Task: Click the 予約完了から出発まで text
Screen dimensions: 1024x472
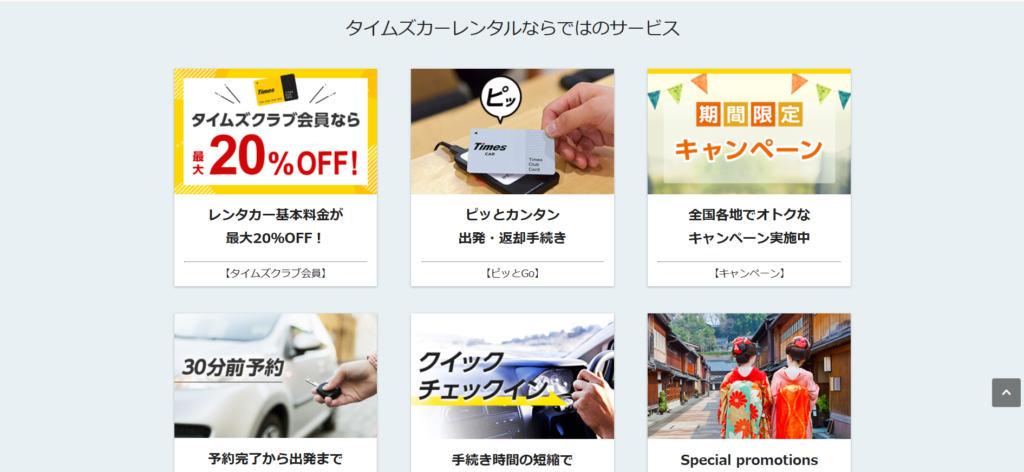Action: 276,459
